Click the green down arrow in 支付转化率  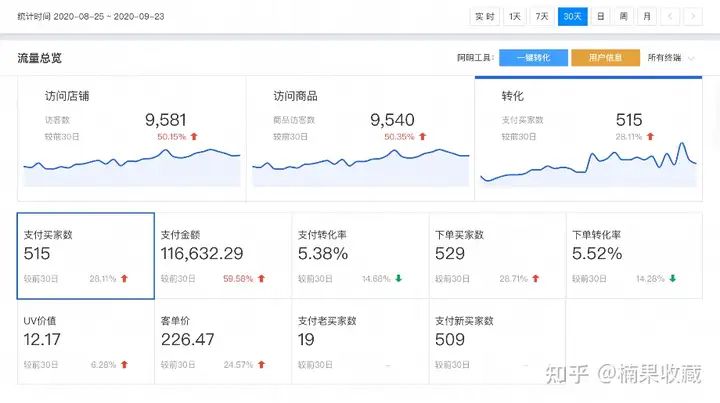[x=399, y=278]
